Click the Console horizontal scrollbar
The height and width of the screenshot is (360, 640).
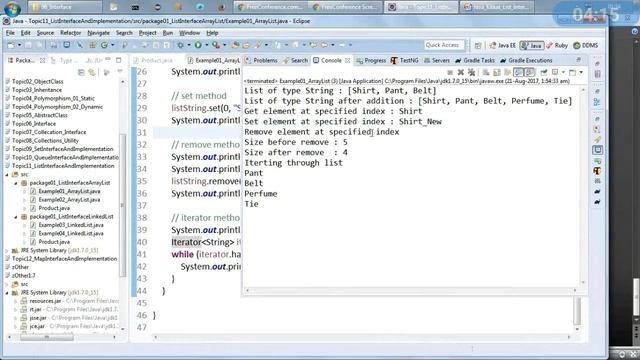411,290
